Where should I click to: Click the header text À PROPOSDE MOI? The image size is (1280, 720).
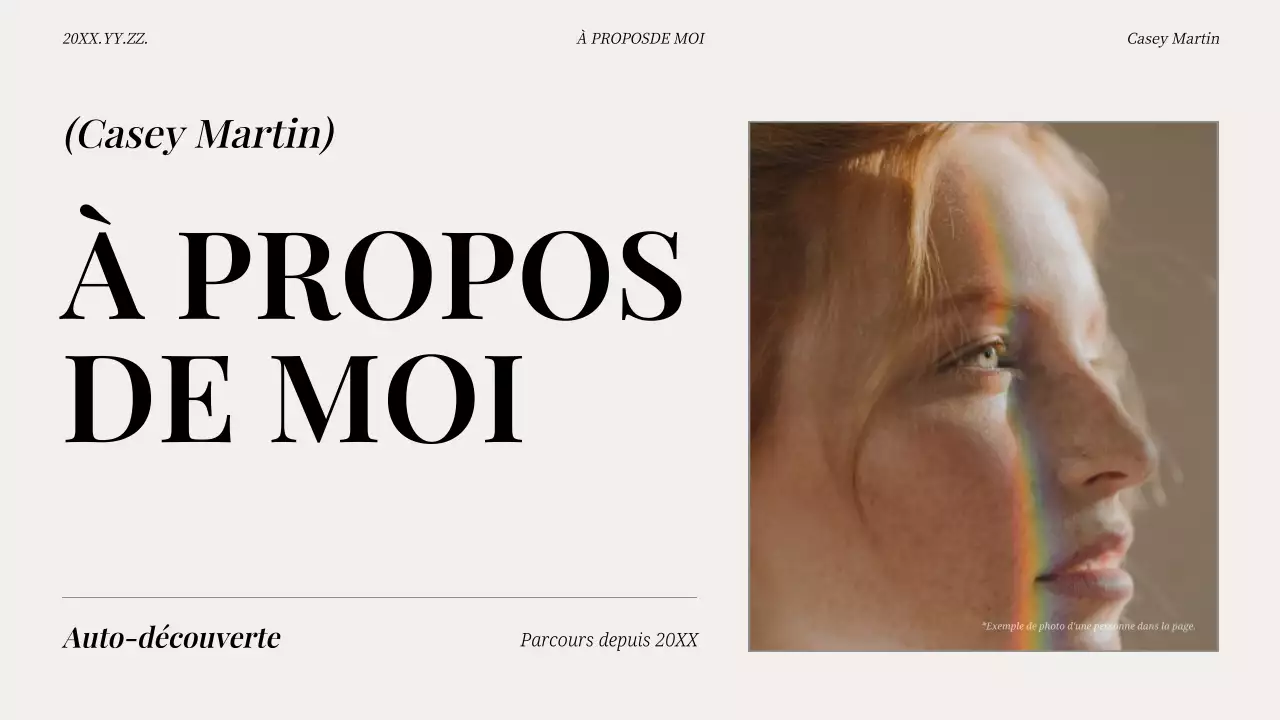coord(640,39)
